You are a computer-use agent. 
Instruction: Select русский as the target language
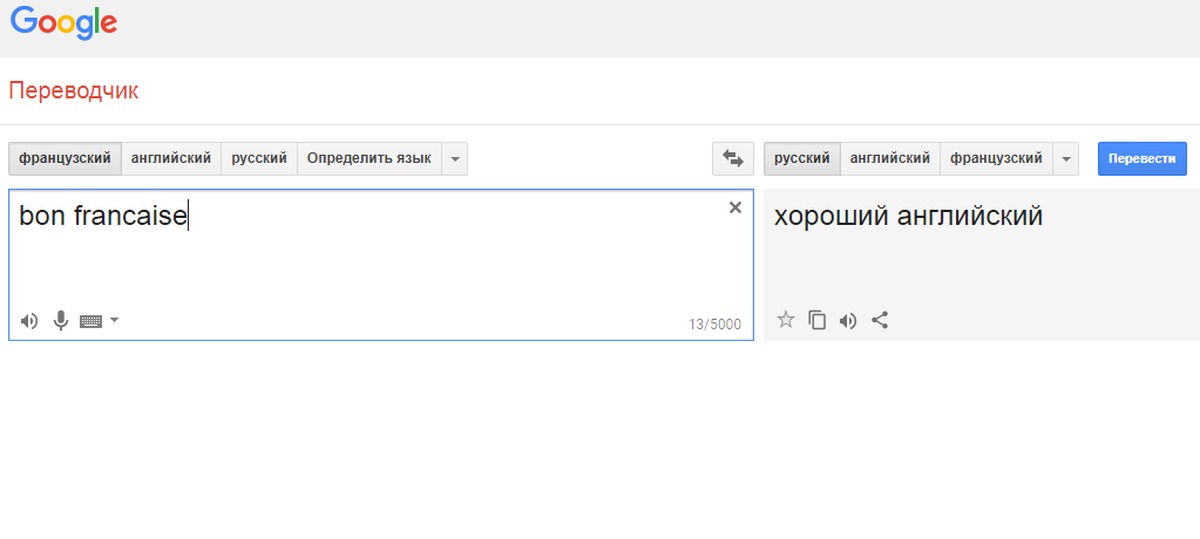pyautogui.click(x=802, y=158)
